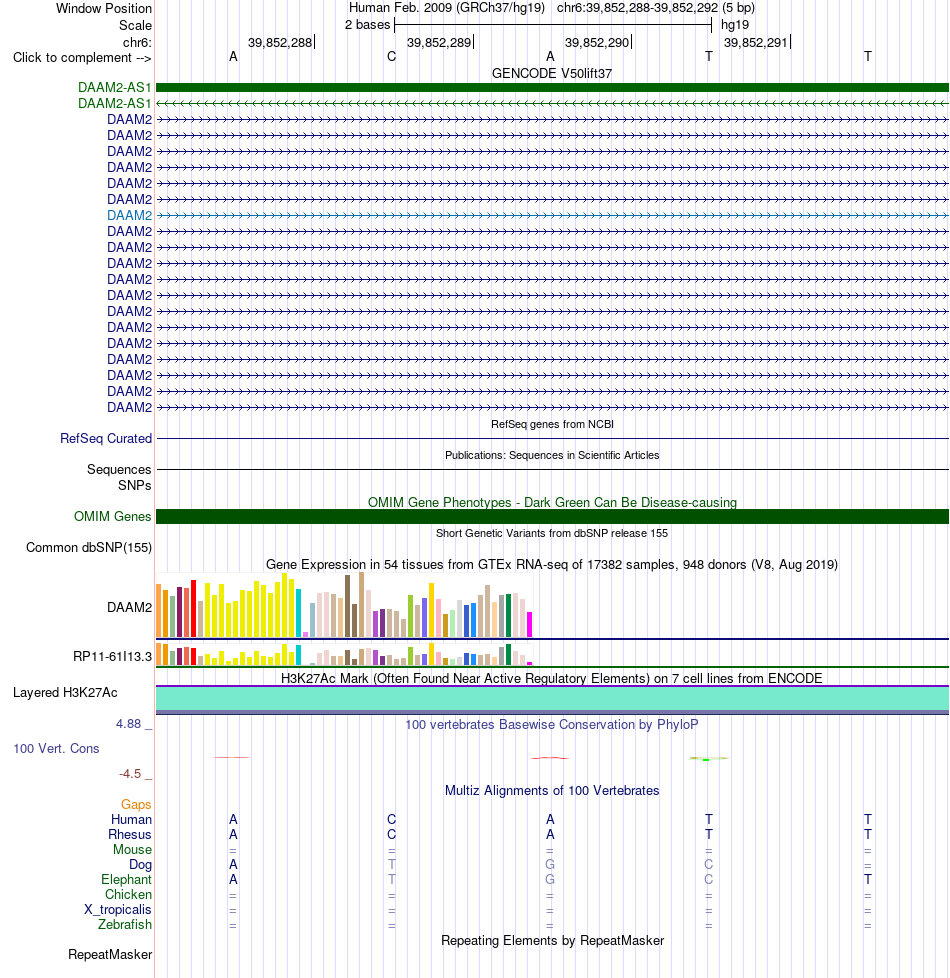Click the chr6: ruler label
The image size is (950, 978).
click(x=137, y=42)
